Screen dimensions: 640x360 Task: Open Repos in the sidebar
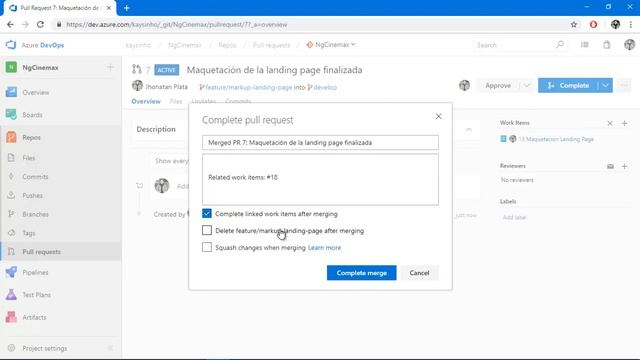pos(31,138)
